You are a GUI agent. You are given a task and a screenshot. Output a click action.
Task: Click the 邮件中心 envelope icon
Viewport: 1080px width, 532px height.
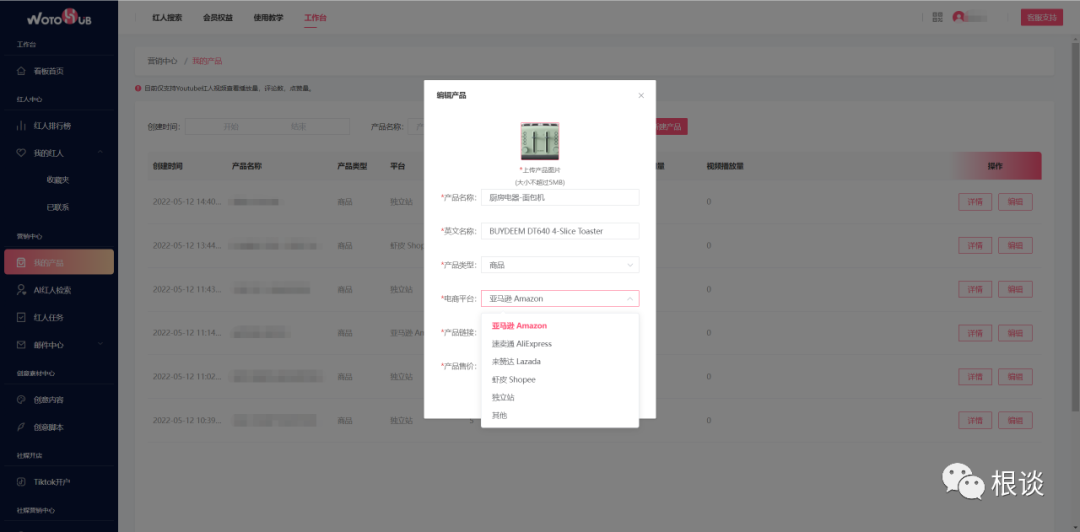pyautogui.click(x=21, y=345)
